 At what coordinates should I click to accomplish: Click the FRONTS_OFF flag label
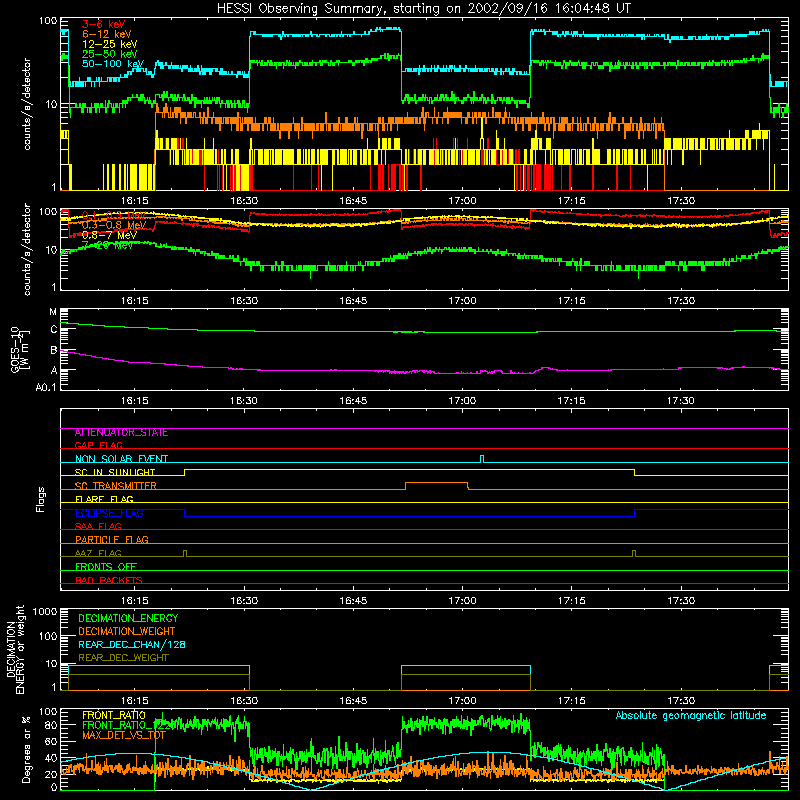[x=106, y=567]
